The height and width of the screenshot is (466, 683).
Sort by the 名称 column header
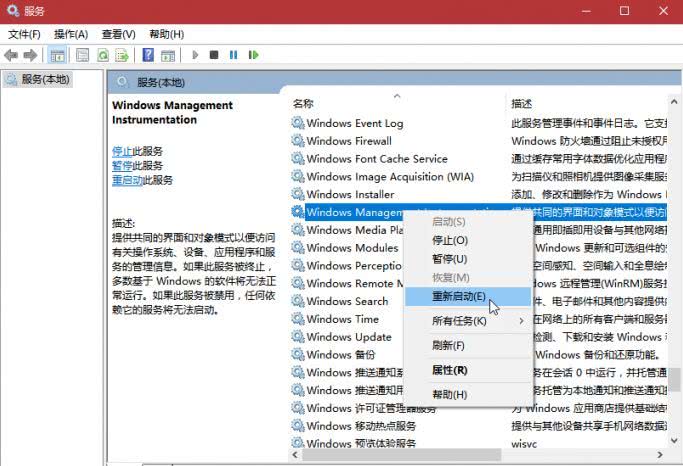pyautogui.click(x=303, y=103)
